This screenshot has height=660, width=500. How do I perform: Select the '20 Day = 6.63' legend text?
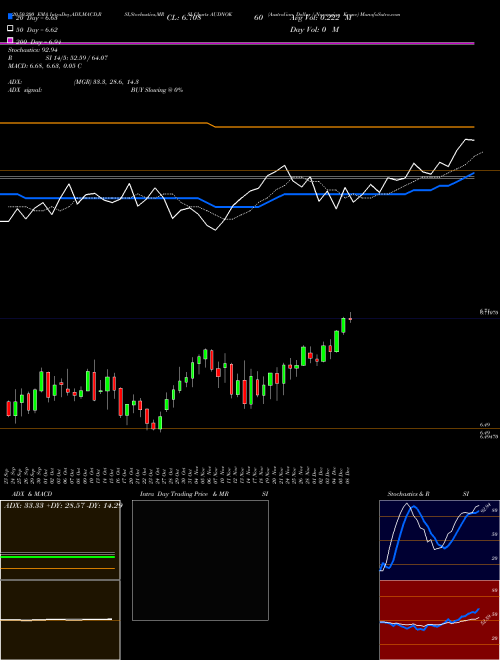point(36,18)
